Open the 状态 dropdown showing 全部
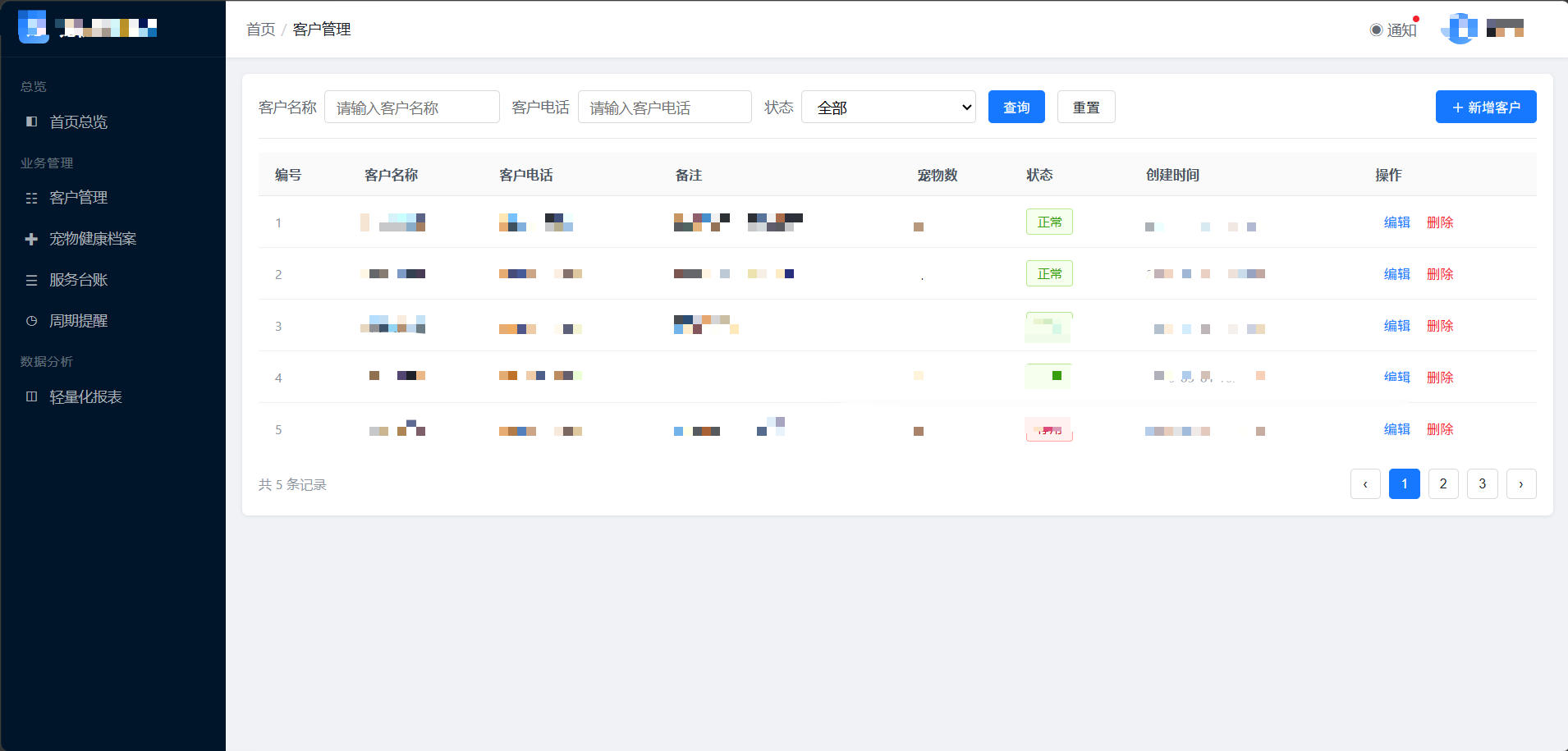Image resolution: width=1568 pixels, height=751 pixels. click(888, 107)
